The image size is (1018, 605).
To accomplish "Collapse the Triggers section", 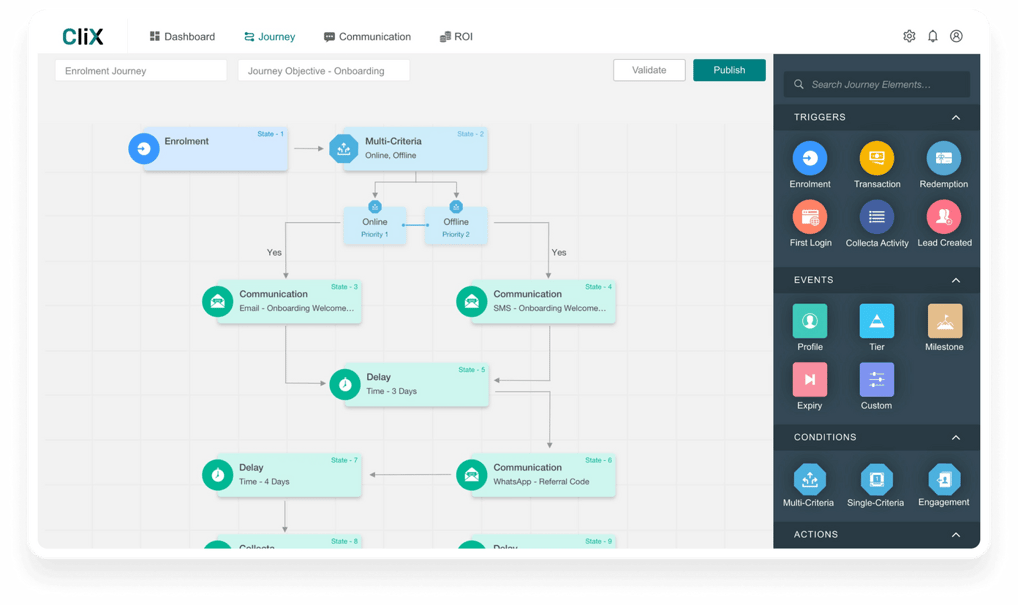I will pos(956,117).
